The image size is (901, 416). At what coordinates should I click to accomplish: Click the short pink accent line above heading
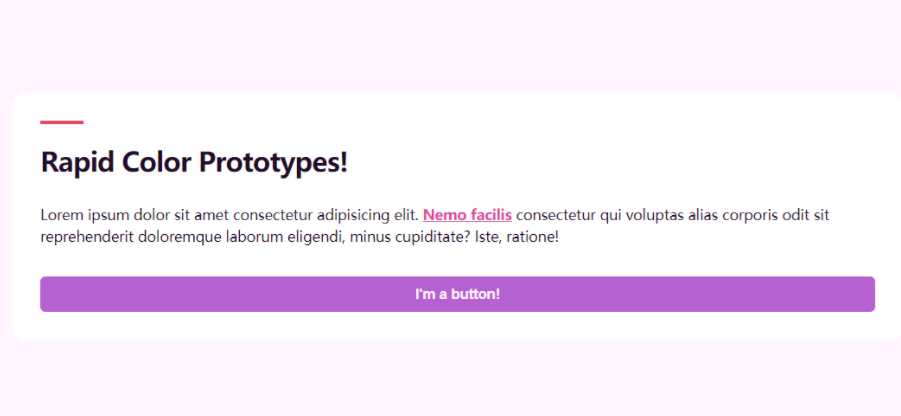61,122
